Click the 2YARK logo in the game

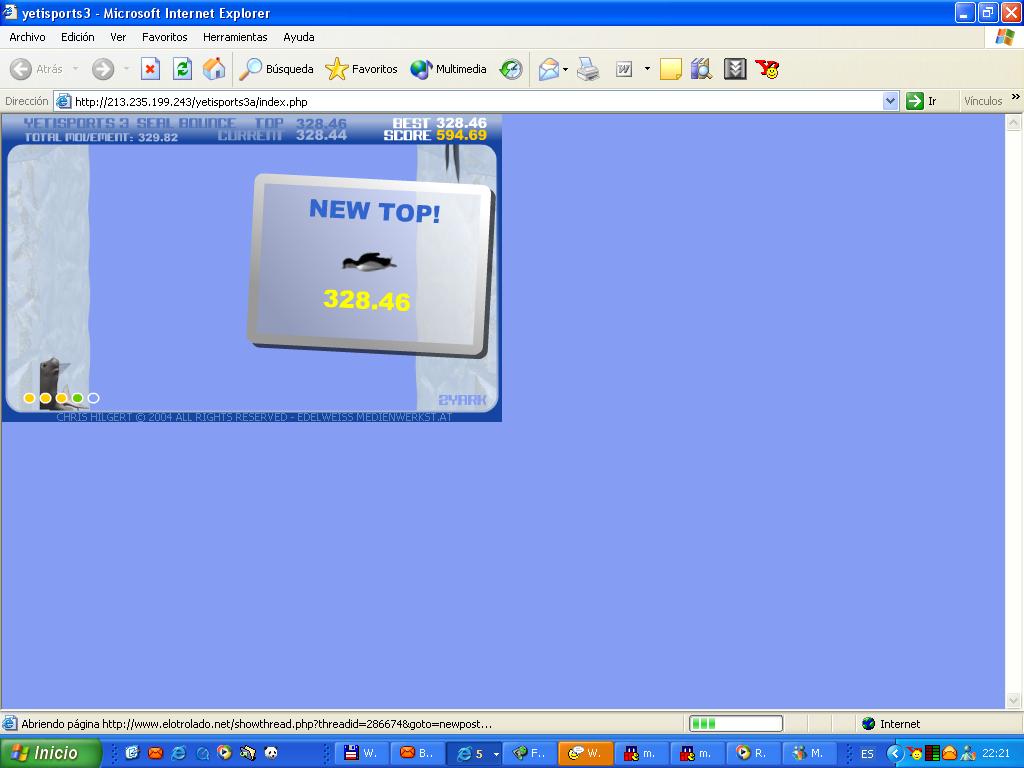[462, 400]
